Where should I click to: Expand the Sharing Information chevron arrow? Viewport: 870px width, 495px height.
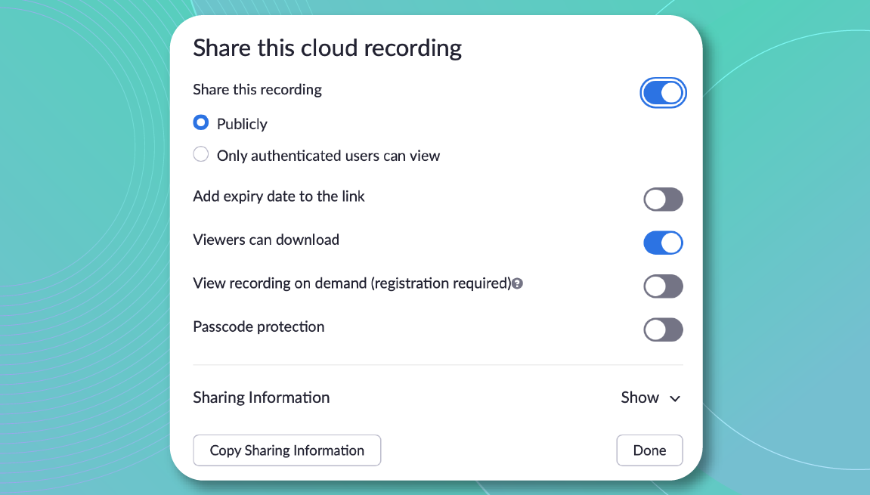675,399
